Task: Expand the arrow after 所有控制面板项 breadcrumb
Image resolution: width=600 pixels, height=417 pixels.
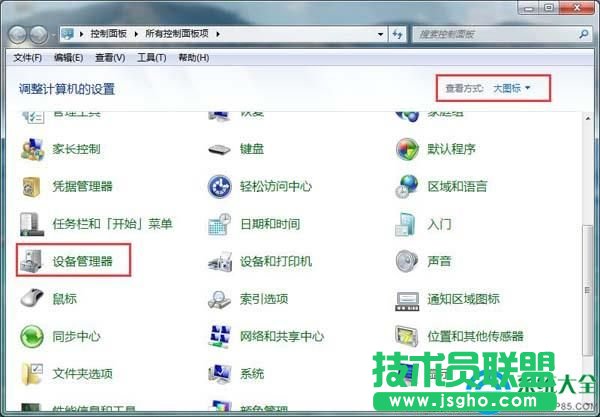Action: point(218,34)
